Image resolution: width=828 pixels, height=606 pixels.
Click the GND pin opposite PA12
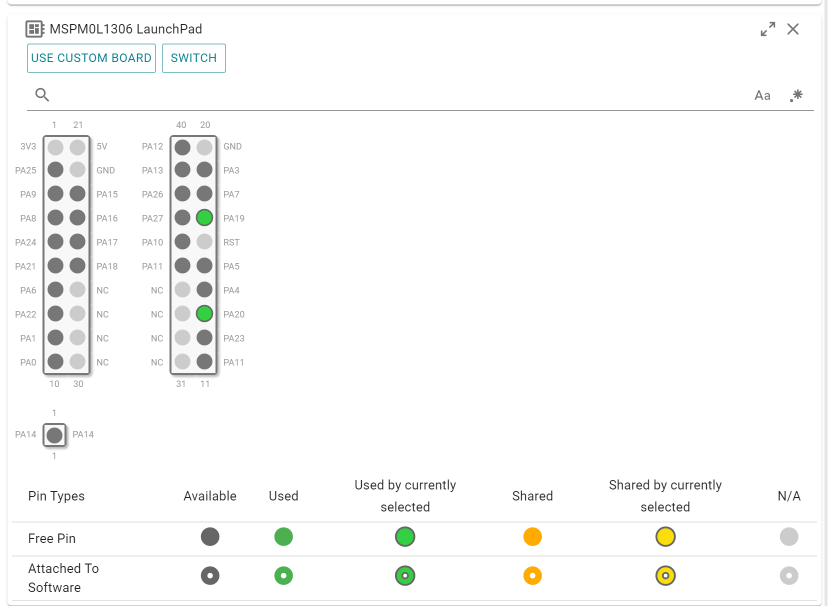[x=204, y=147]
